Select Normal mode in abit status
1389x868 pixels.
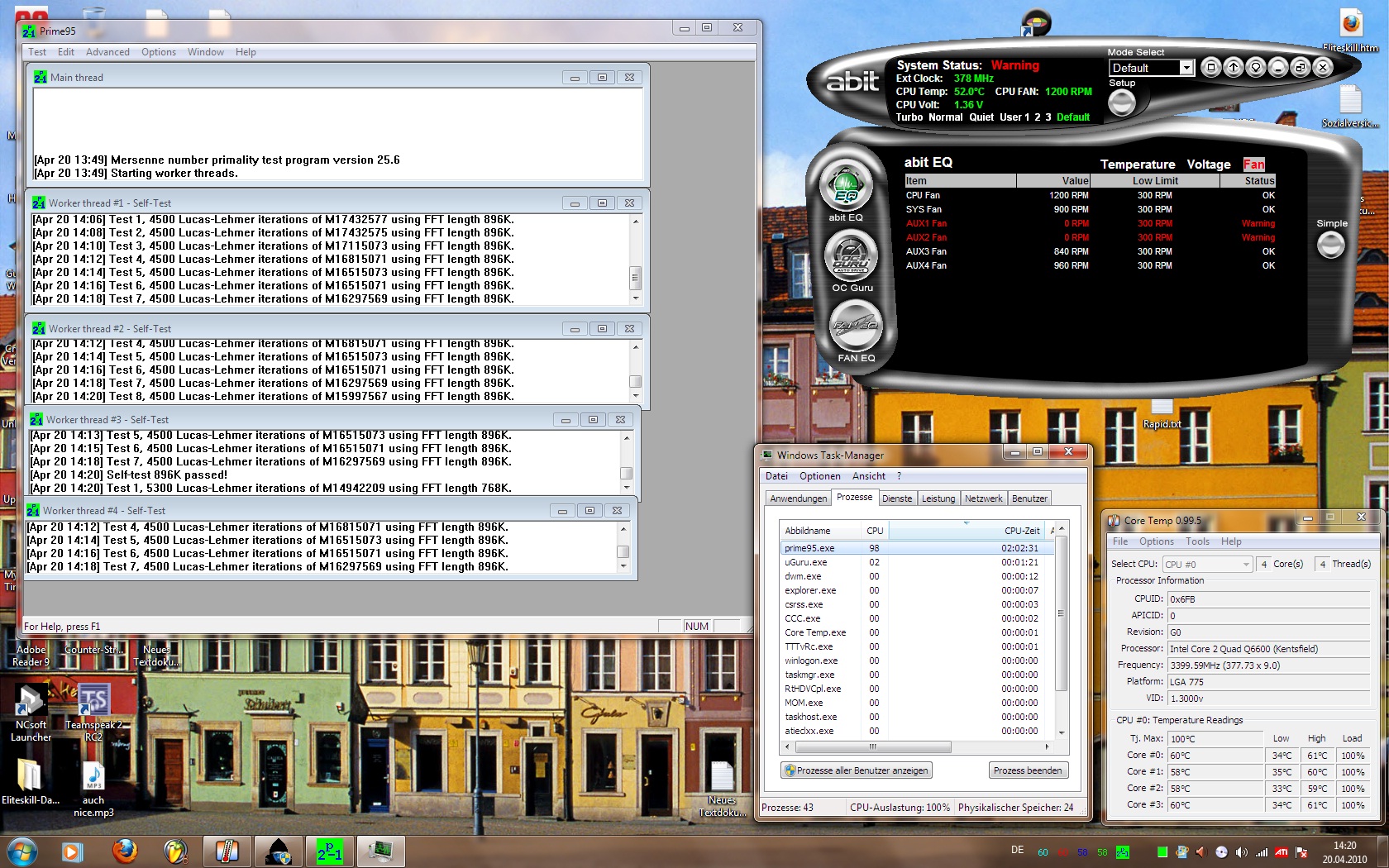pos(945,117)
